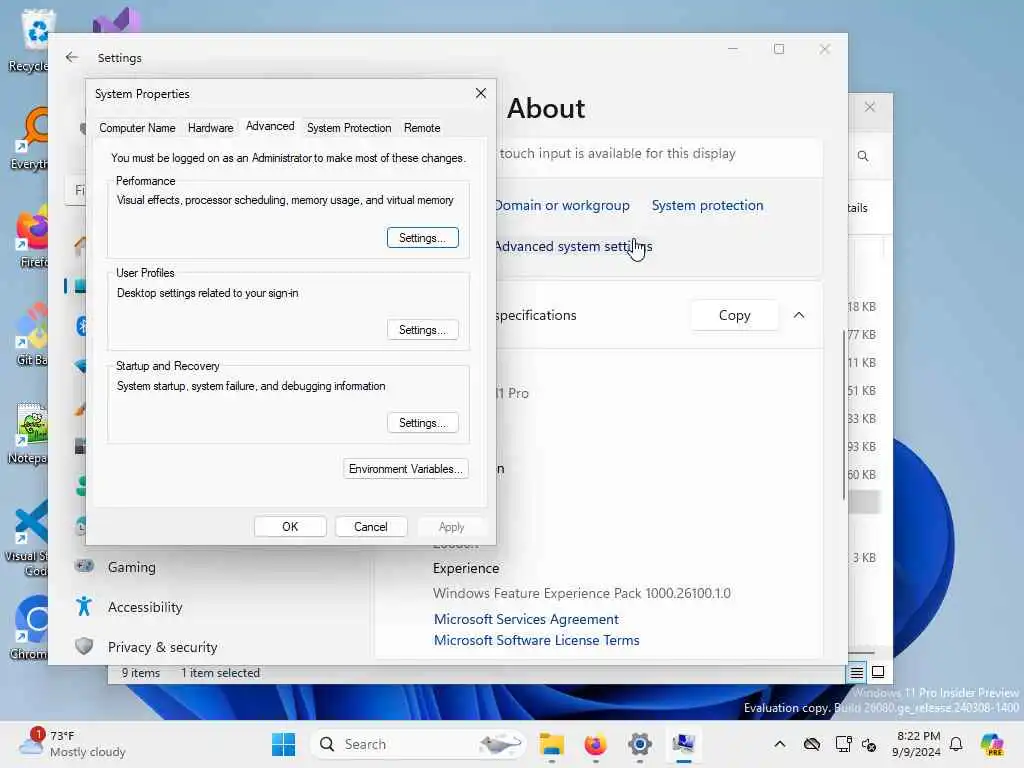This screenshot has height=768, width=1024.
Task: Close the System Properties dialog
Action: click(481, 93)
